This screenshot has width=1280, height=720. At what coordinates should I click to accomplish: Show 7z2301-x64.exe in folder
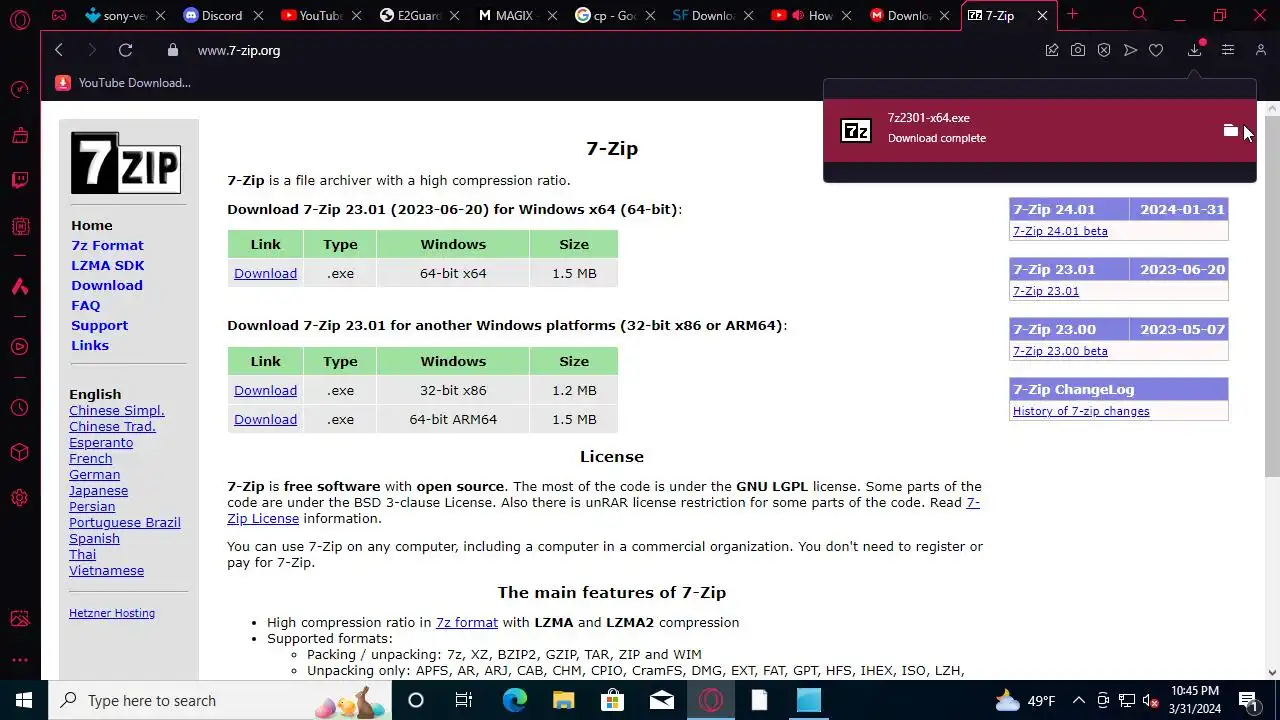1231,130
